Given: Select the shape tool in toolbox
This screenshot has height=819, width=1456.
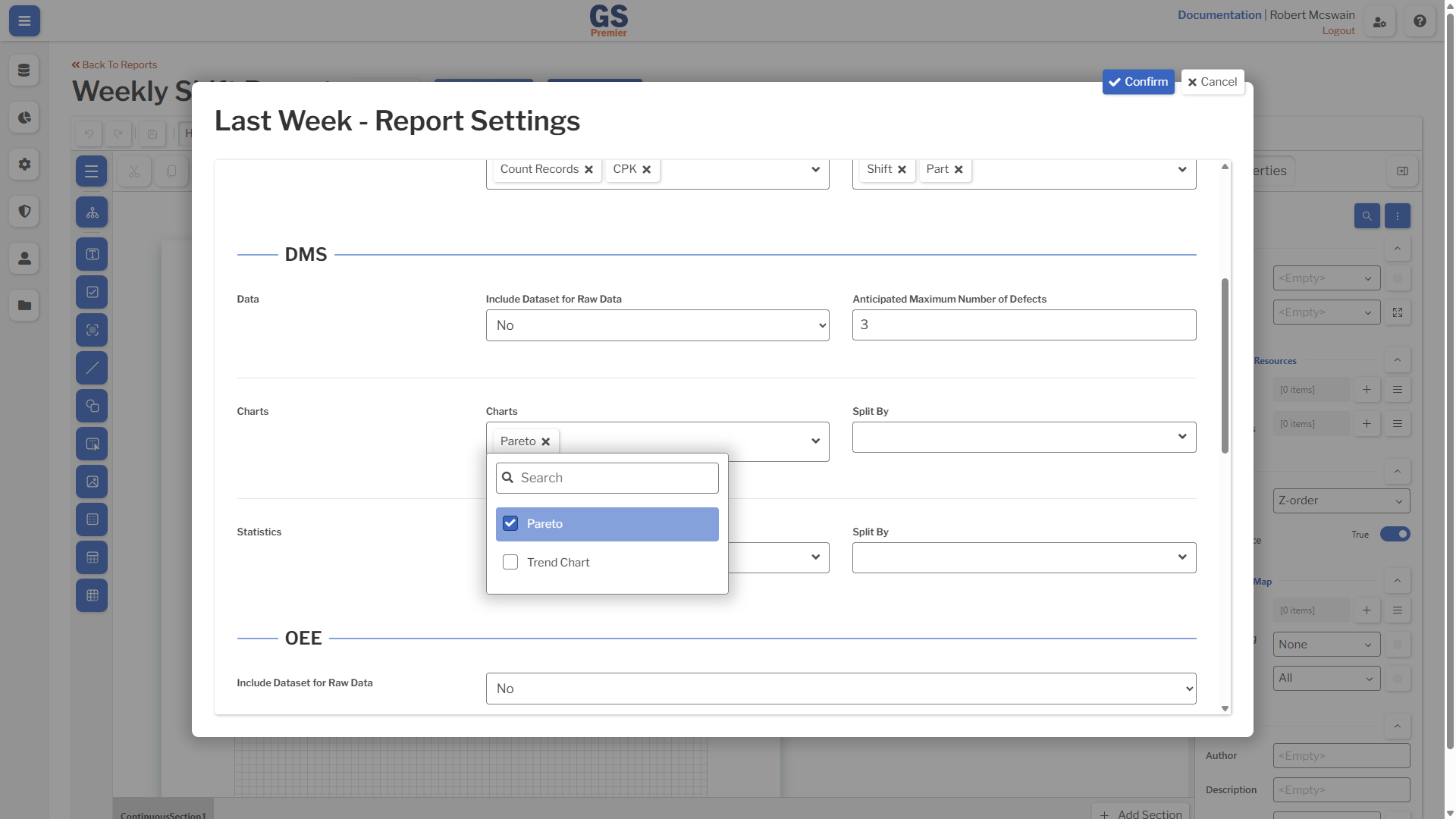Looking at the screenshot, I should (x=92, y=406).
